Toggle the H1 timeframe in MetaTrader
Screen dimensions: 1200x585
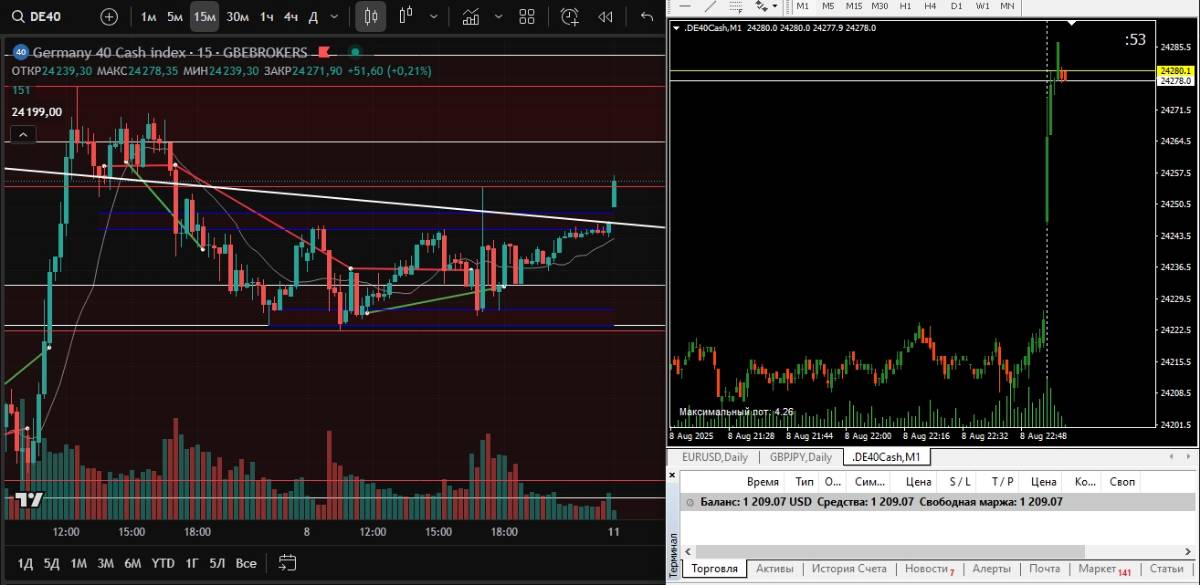point(905,6)
